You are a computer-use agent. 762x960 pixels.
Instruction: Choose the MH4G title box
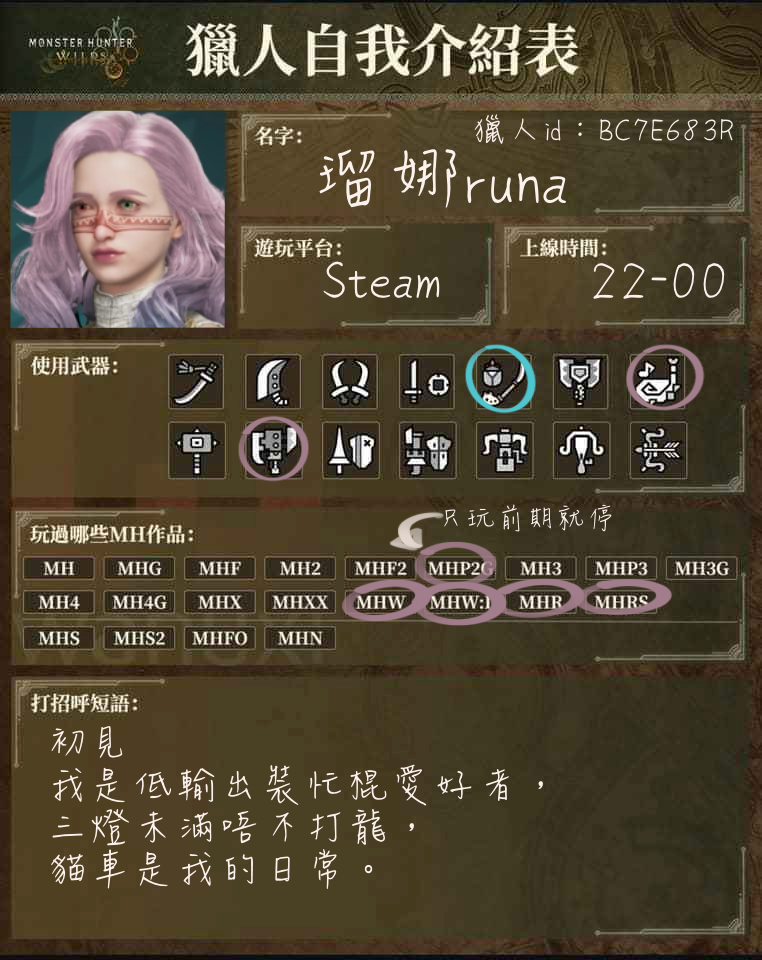(140, 602)
